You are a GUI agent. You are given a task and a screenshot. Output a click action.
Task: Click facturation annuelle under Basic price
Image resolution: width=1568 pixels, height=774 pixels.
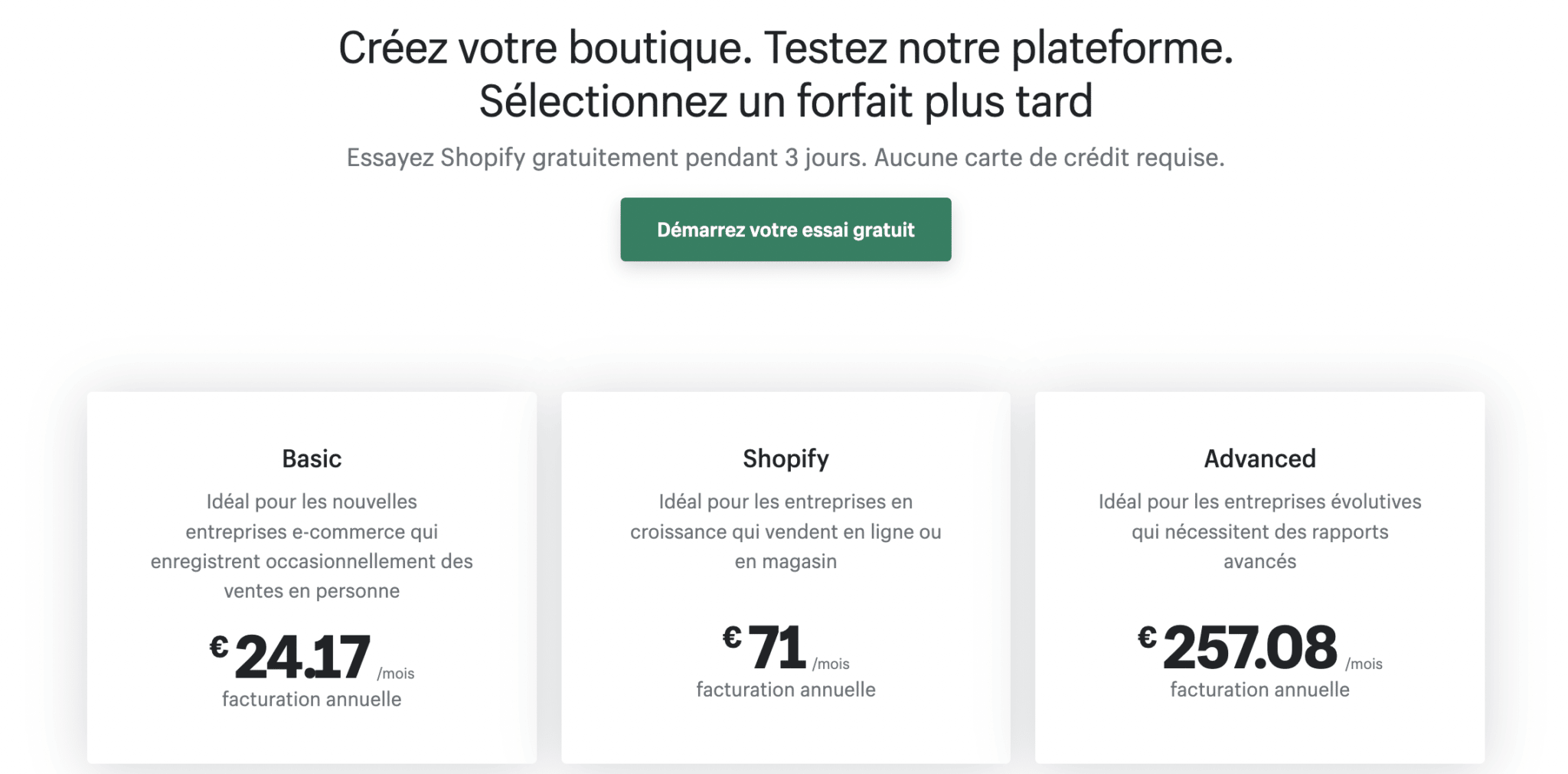312,699
